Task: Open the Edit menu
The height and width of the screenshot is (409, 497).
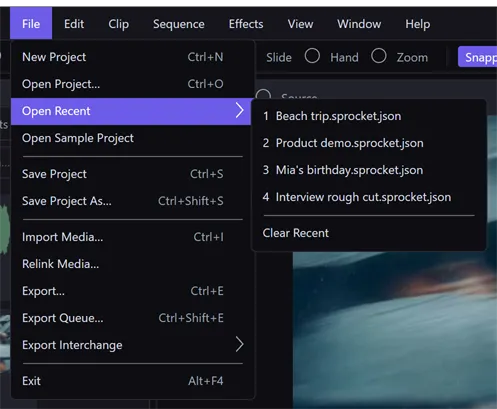Action: coord(74,24)
